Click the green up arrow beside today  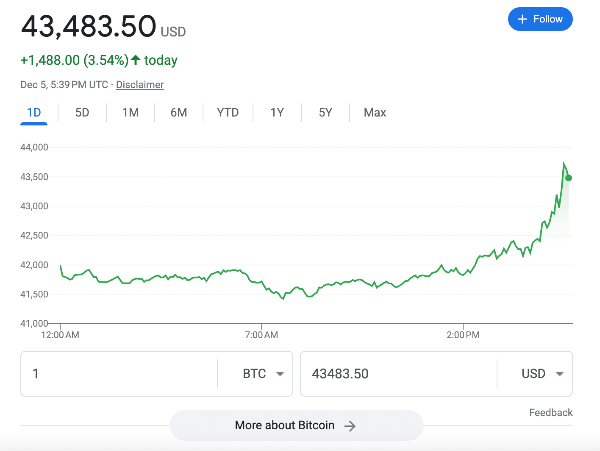pyautogui.click(x=135, y=60)
